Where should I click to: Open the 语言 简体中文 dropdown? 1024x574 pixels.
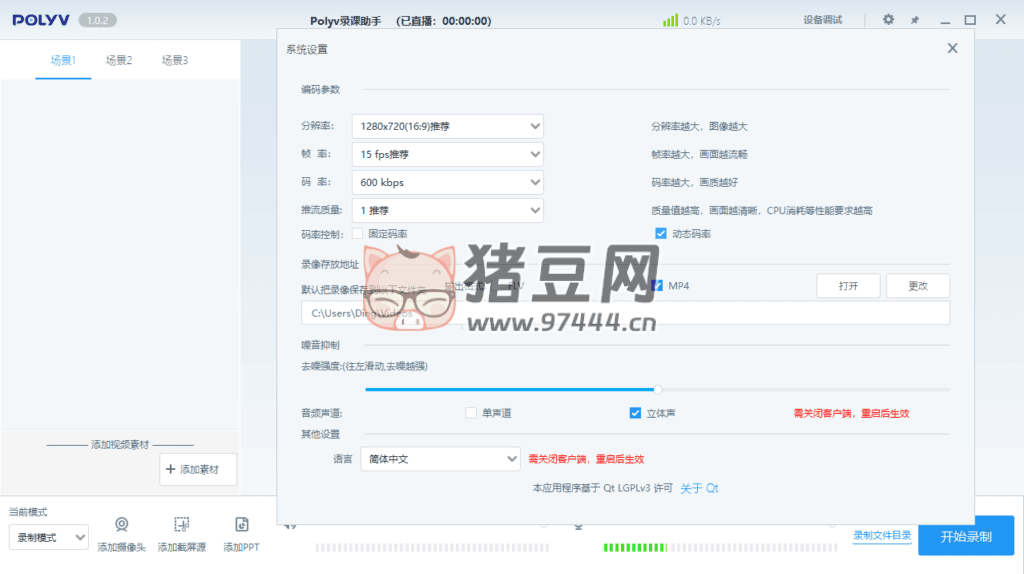point(440,459)
